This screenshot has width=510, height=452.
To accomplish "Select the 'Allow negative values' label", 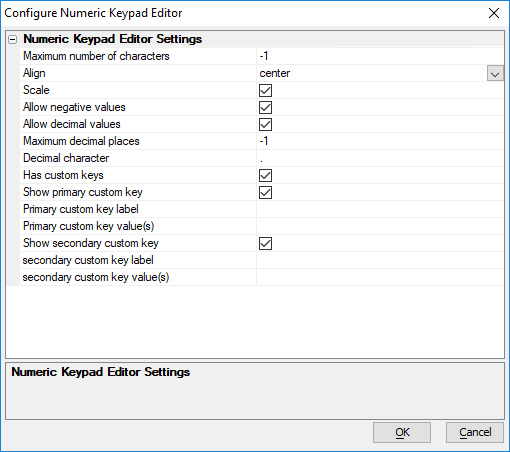I will [x=74, y=107].
